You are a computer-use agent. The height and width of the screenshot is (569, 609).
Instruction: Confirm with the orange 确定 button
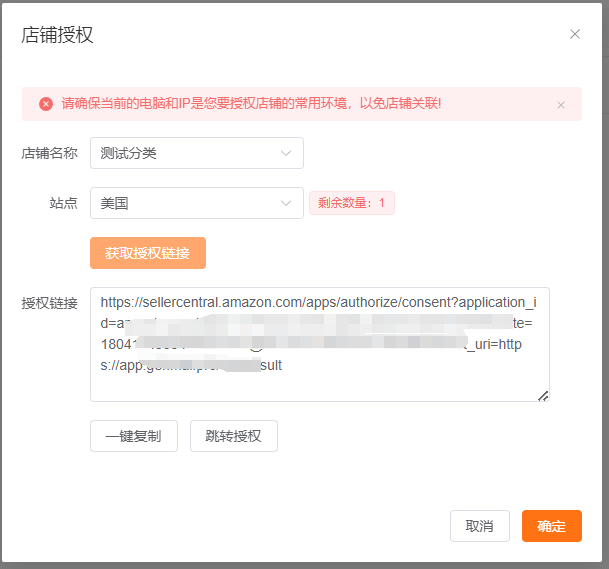click(x=551, y=526)
